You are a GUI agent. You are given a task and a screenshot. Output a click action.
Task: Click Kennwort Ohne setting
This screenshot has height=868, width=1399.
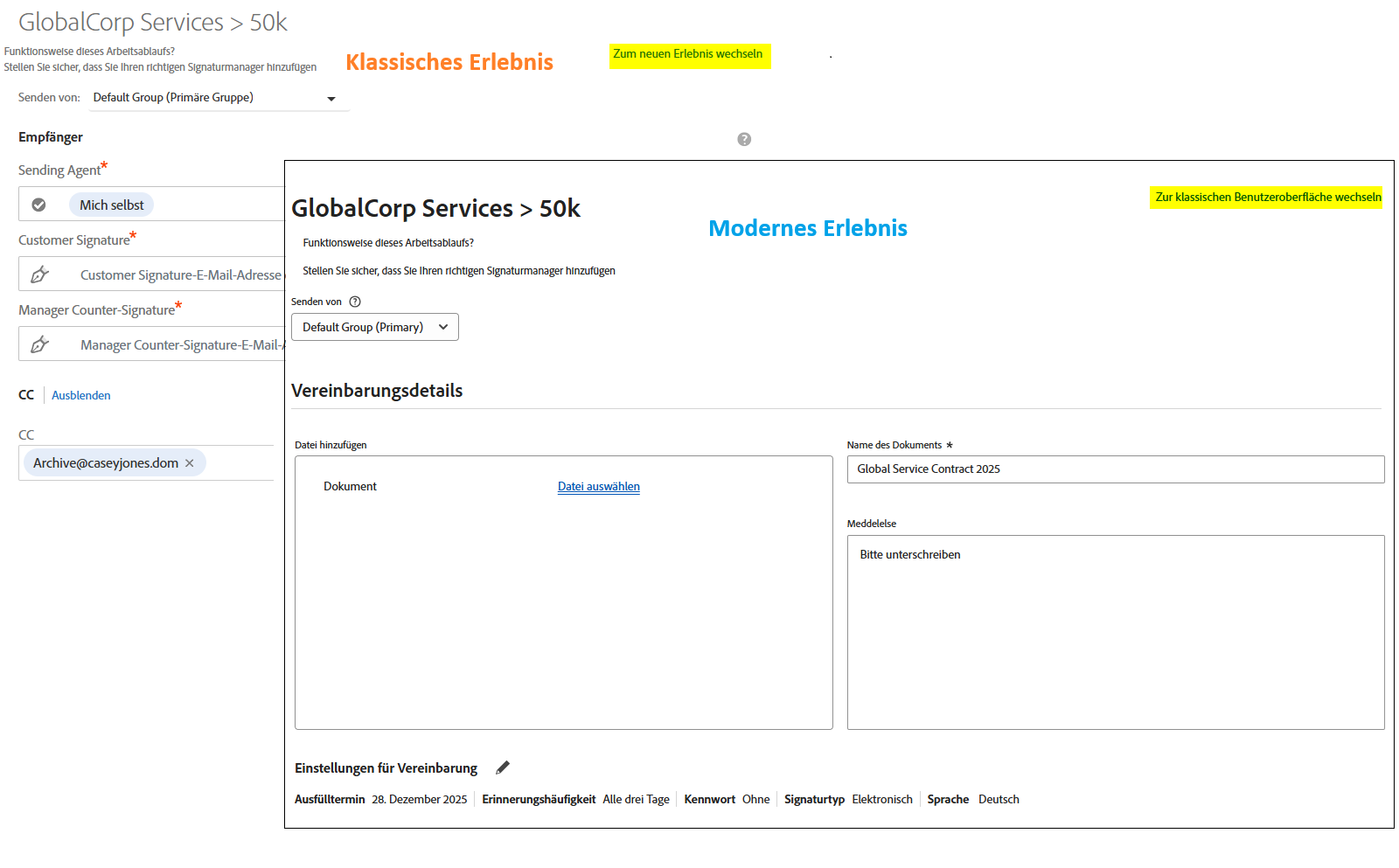click(x=727, y=799)
